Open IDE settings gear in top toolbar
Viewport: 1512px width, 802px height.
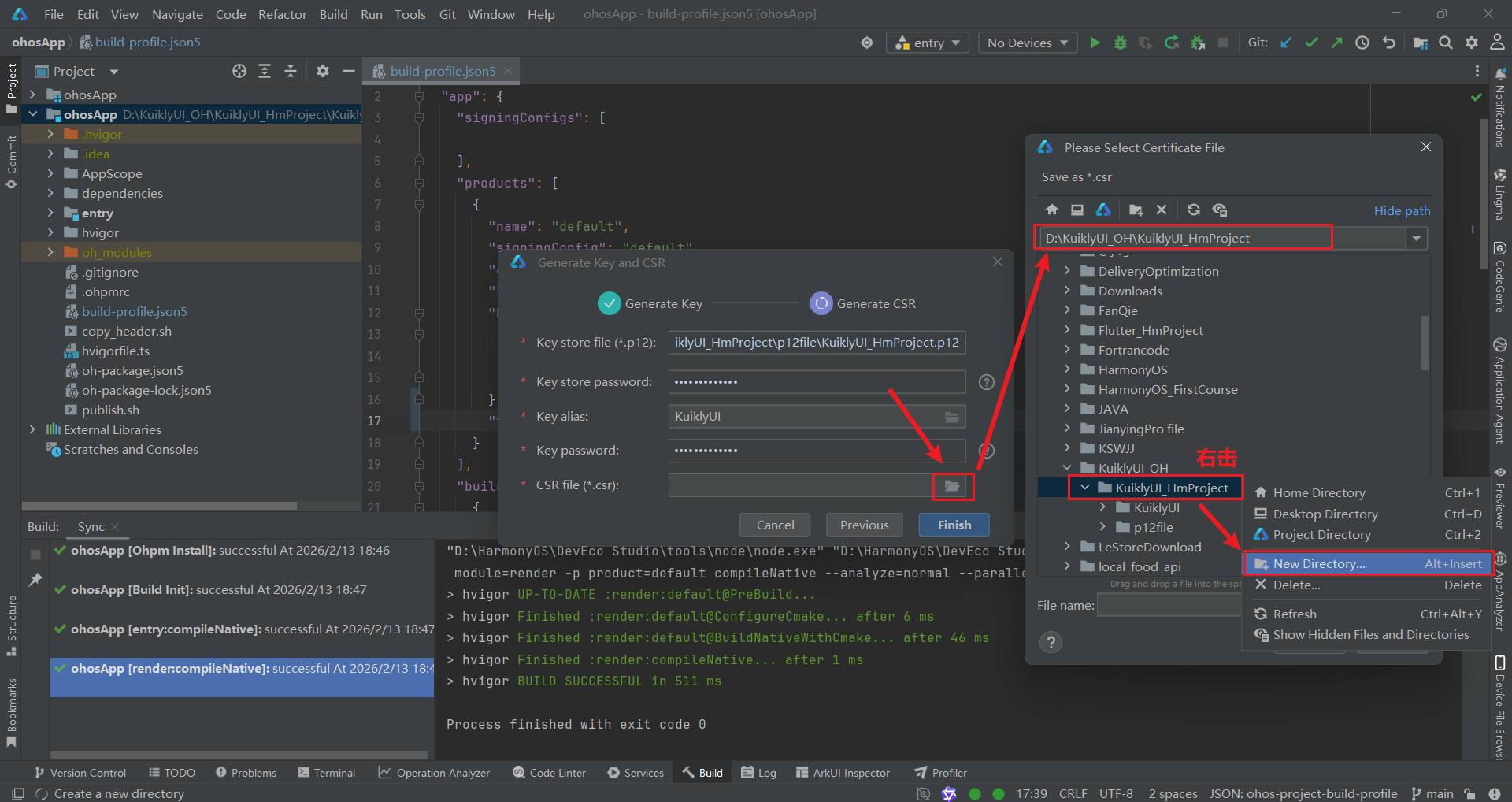1472,43
